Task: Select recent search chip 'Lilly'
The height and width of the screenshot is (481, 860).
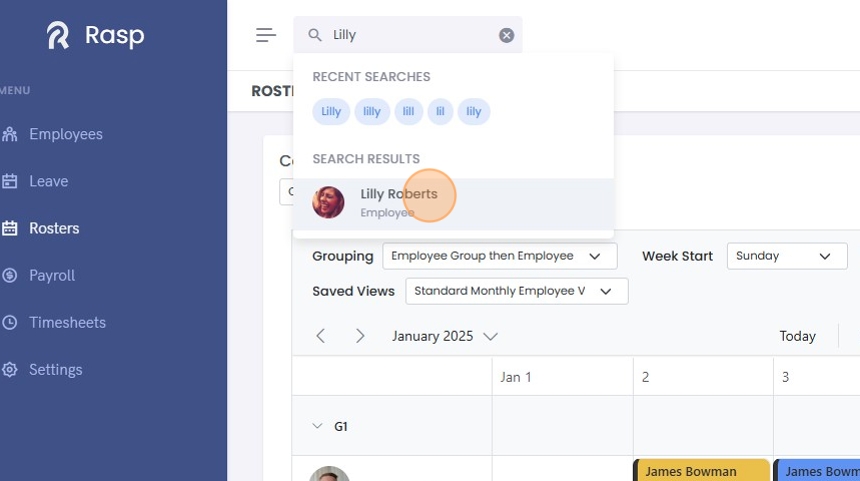Action: point(331,111)
